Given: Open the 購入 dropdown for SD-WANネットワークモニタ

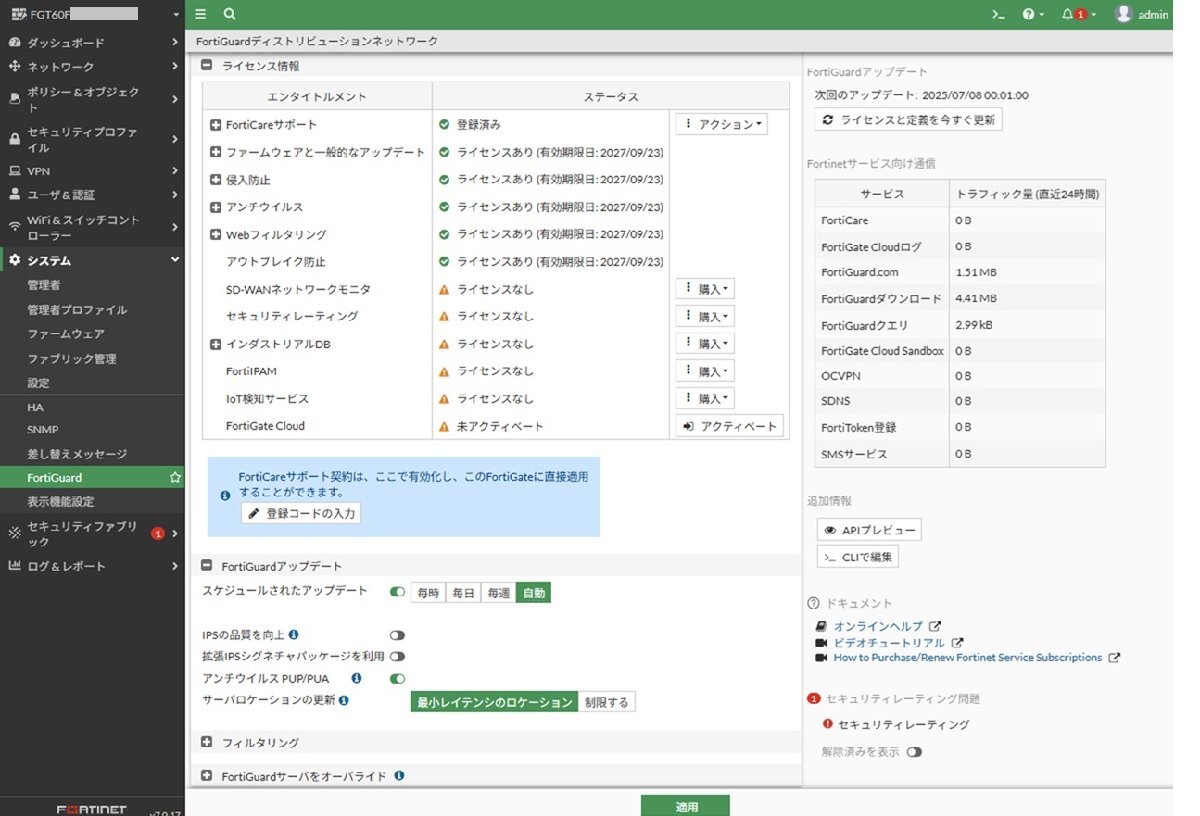Looking at the screenshot, I should pos(706,289).
